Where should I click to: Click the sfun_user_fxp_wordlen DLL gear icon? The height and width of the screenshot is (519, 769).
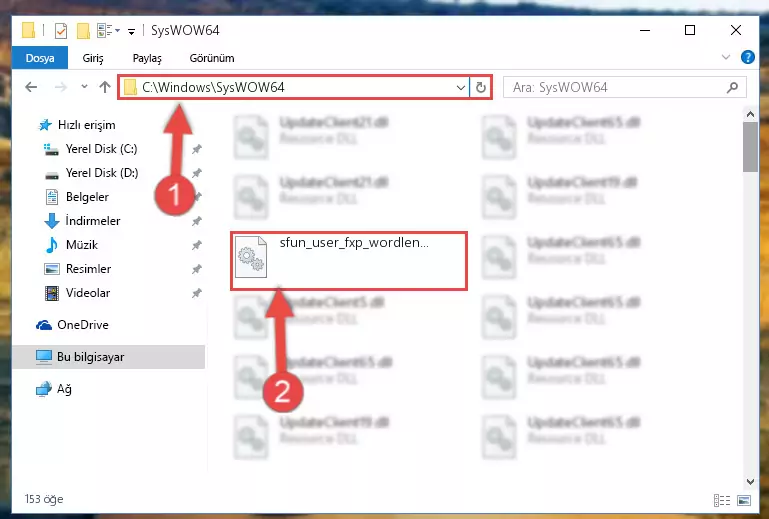251,257
